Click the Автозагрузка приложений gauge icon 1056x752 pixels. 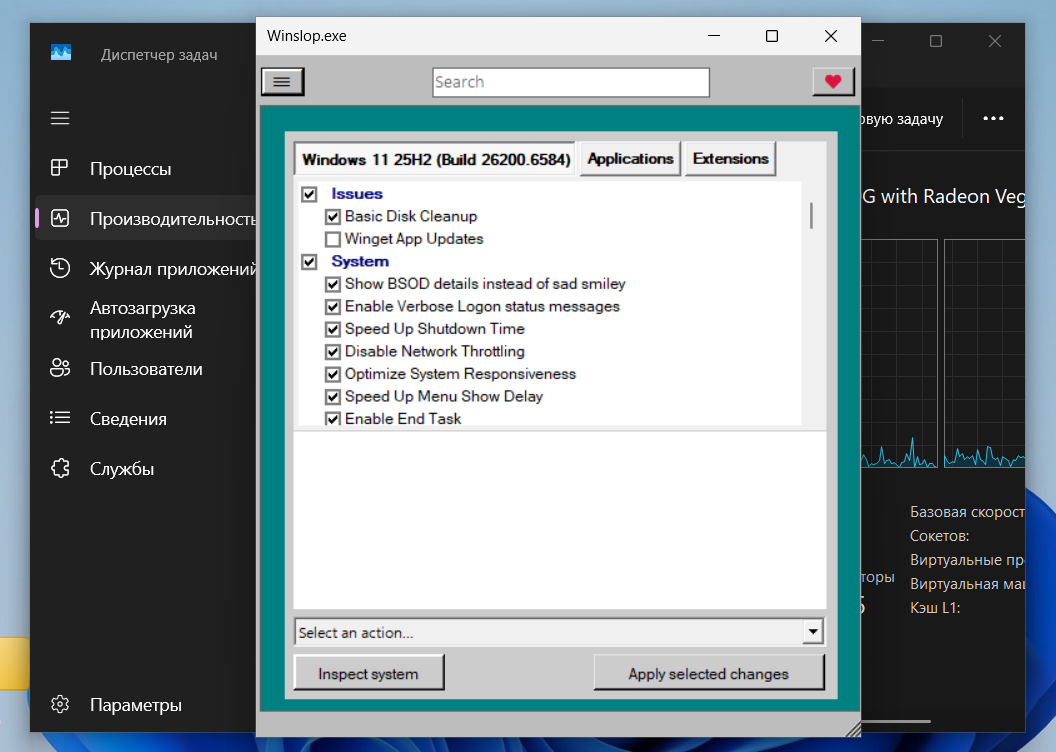pos(60,317)
